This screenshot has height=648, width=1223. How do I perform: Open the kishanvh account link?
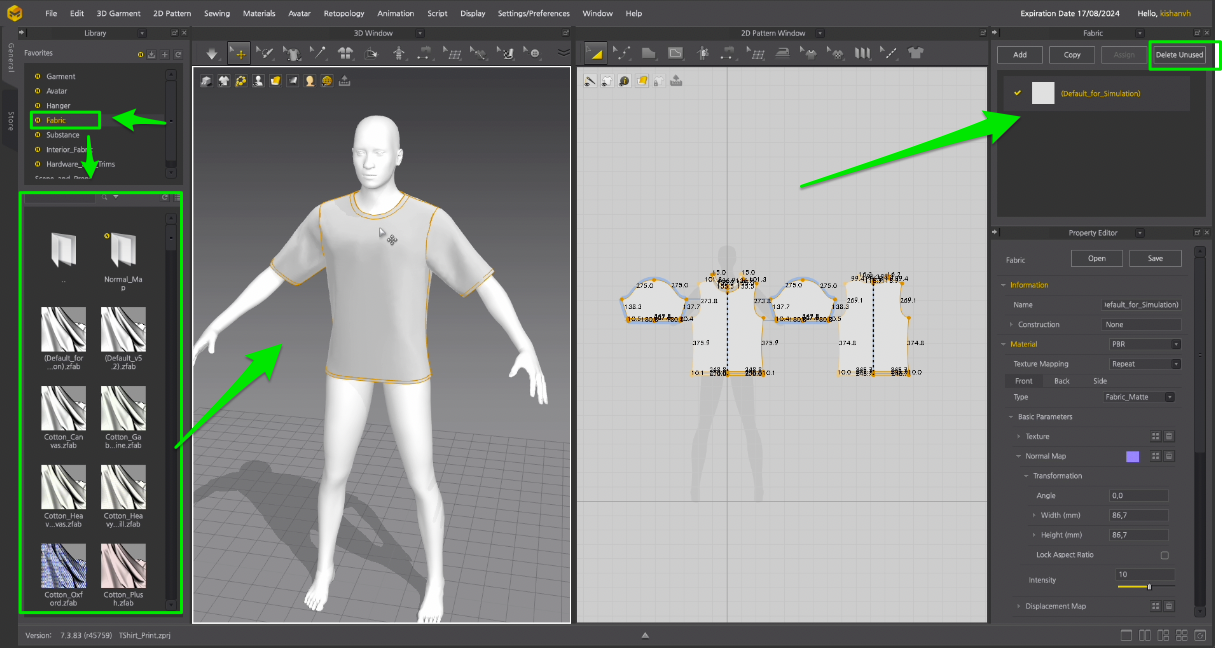1177,14
